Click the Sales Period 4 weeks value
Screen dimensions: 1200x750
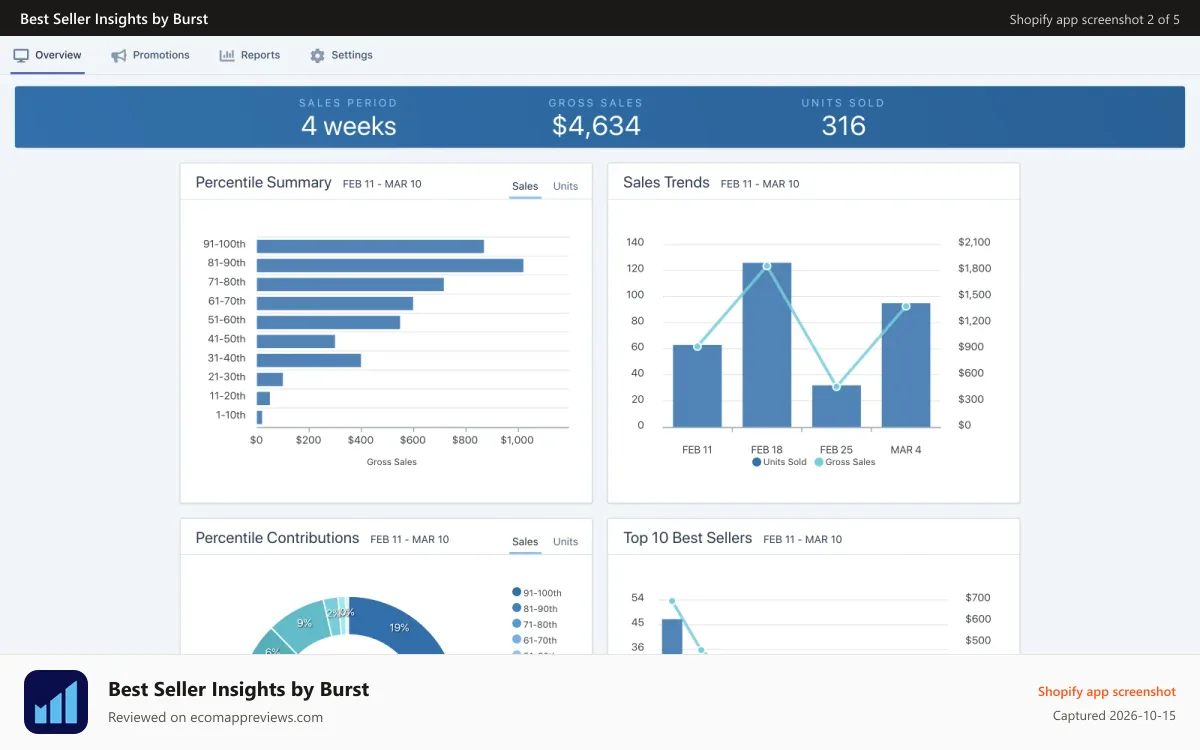[x=348, y=126]
